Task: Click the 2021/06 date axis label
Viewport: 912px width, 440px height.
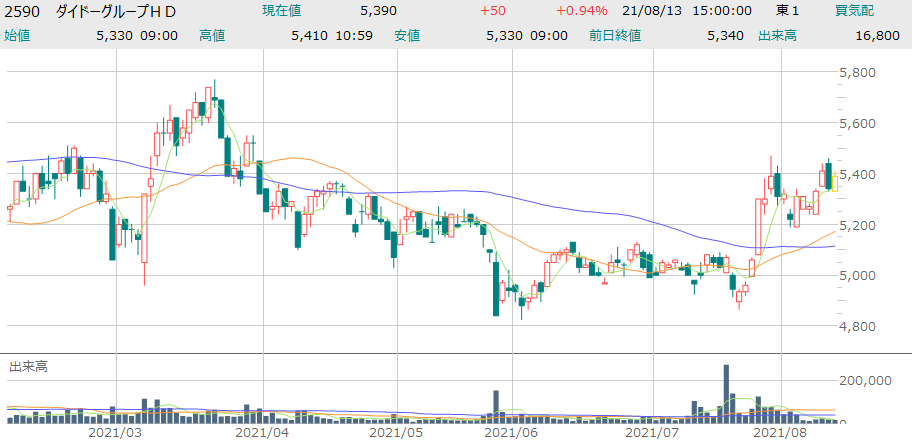Action: tap(512, 432)
